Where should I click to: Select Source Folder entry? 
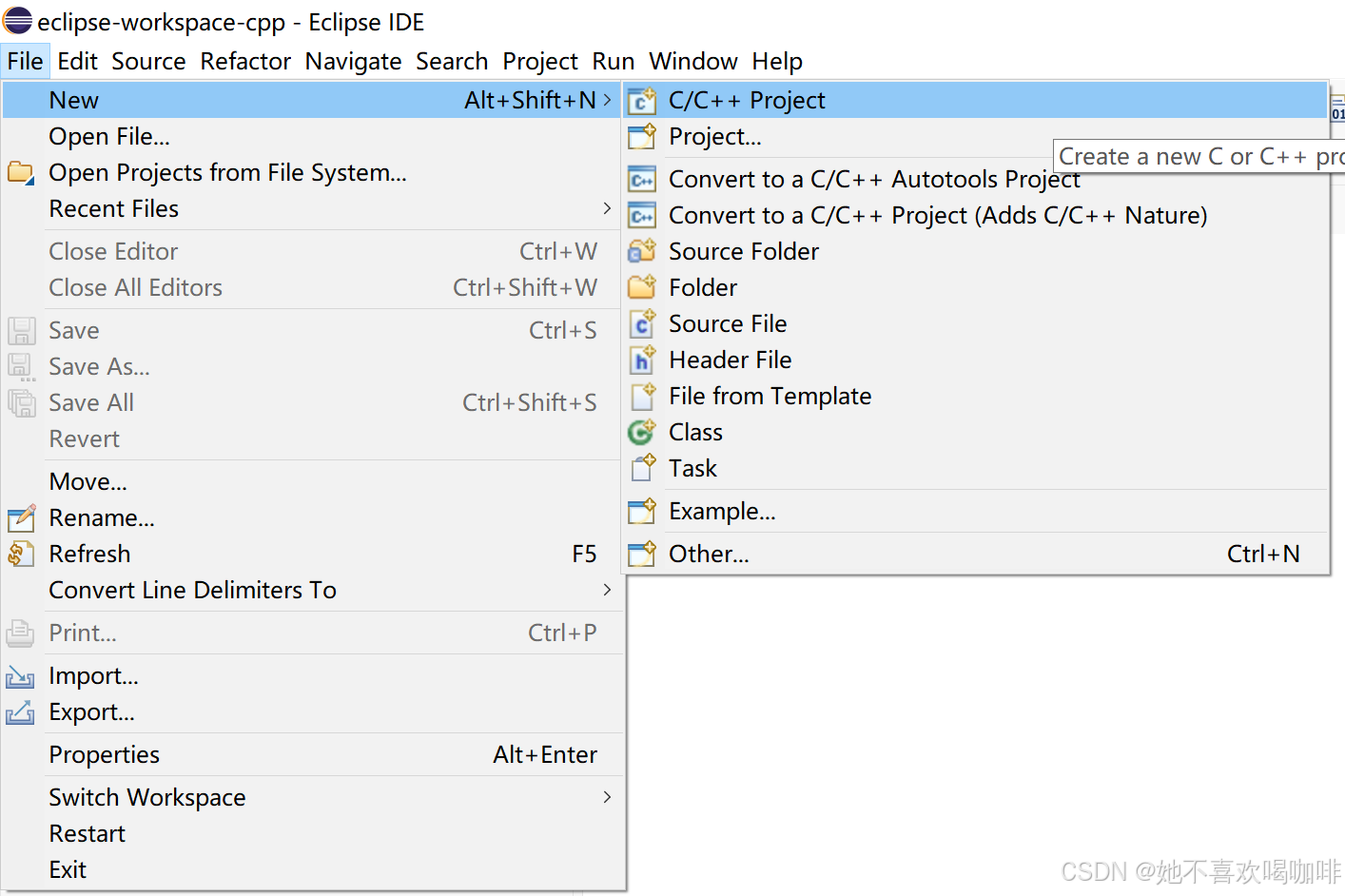(975, 251)
